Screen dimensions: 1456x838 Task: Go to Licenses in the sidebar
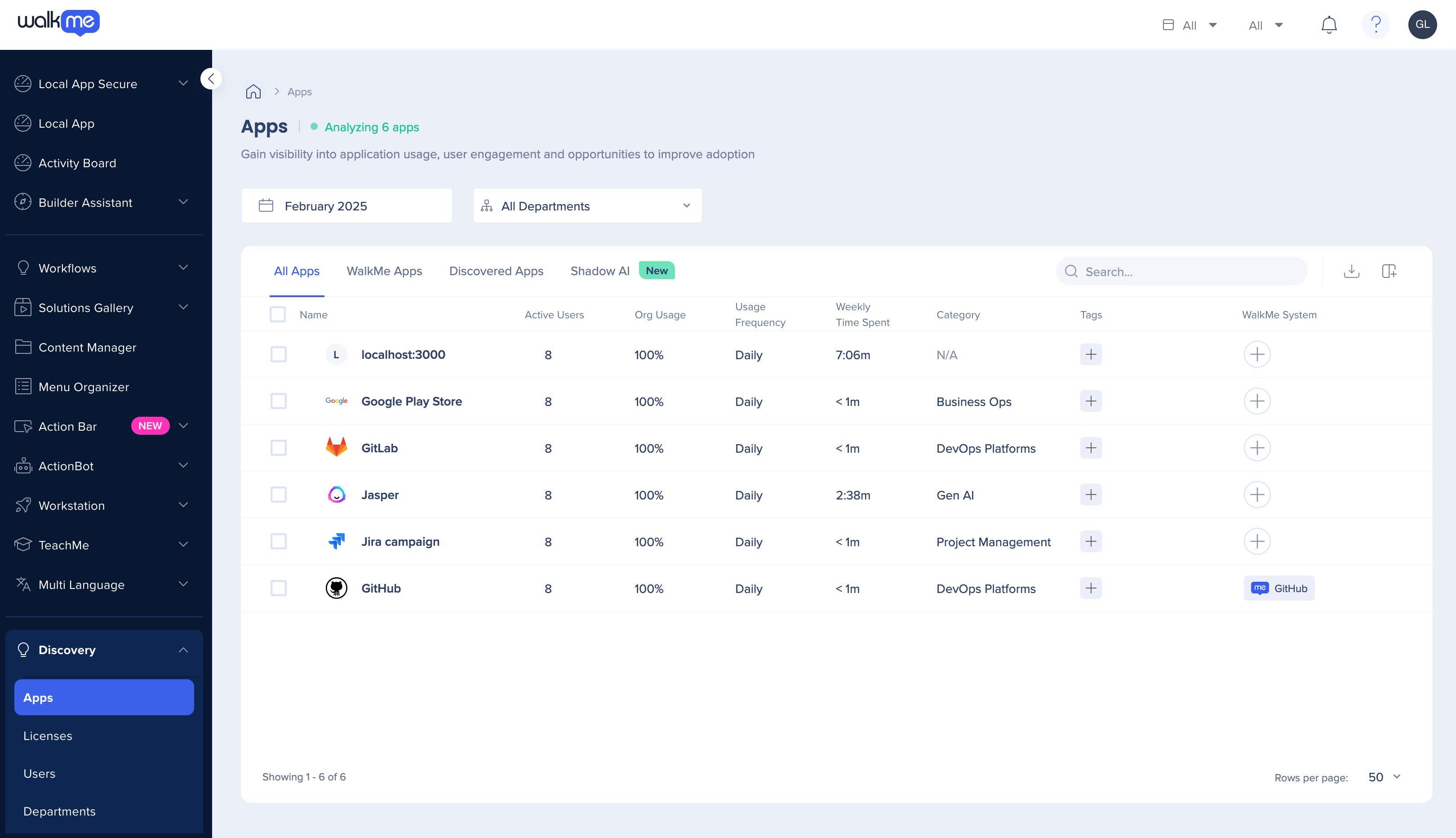(x=48, y=735)
